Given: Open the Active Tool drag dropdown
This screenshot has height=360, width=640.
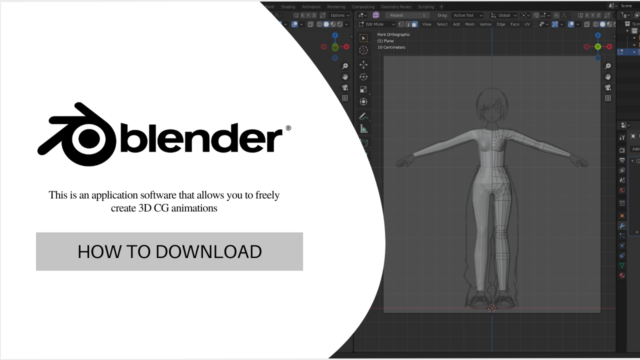Looking at the screenshot, I should (x=466, y=16).
